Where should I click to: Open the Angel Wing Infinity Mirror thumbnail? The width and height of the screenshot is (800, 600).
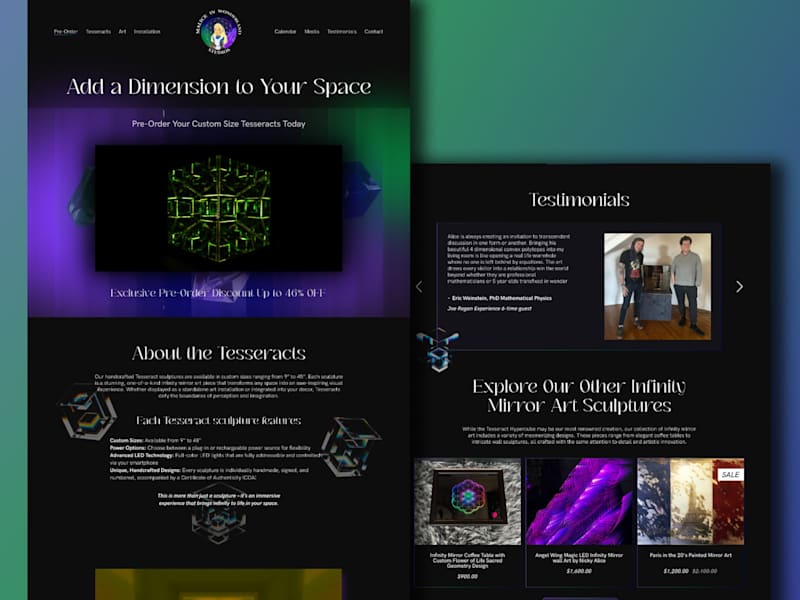579,502
